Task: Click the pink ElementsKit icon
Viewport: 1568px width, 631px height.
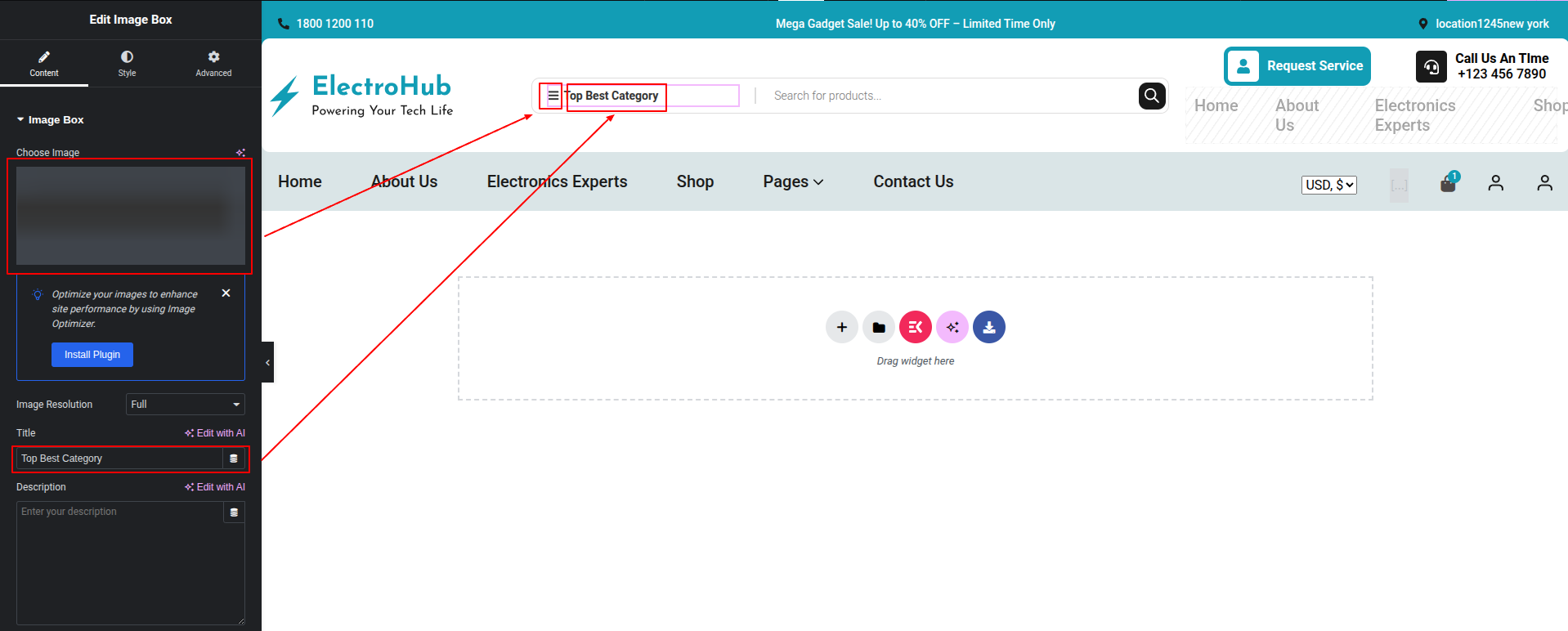Action: point(915,327)
